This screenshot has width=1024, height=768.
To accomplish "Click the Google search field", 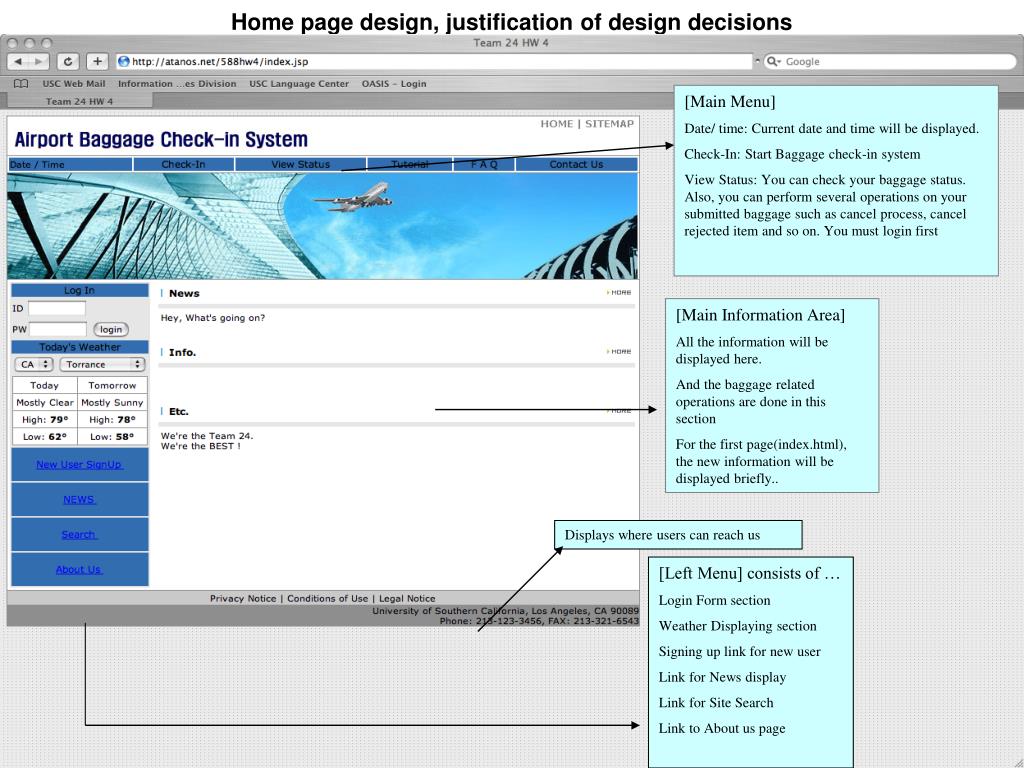I will 890,61.
